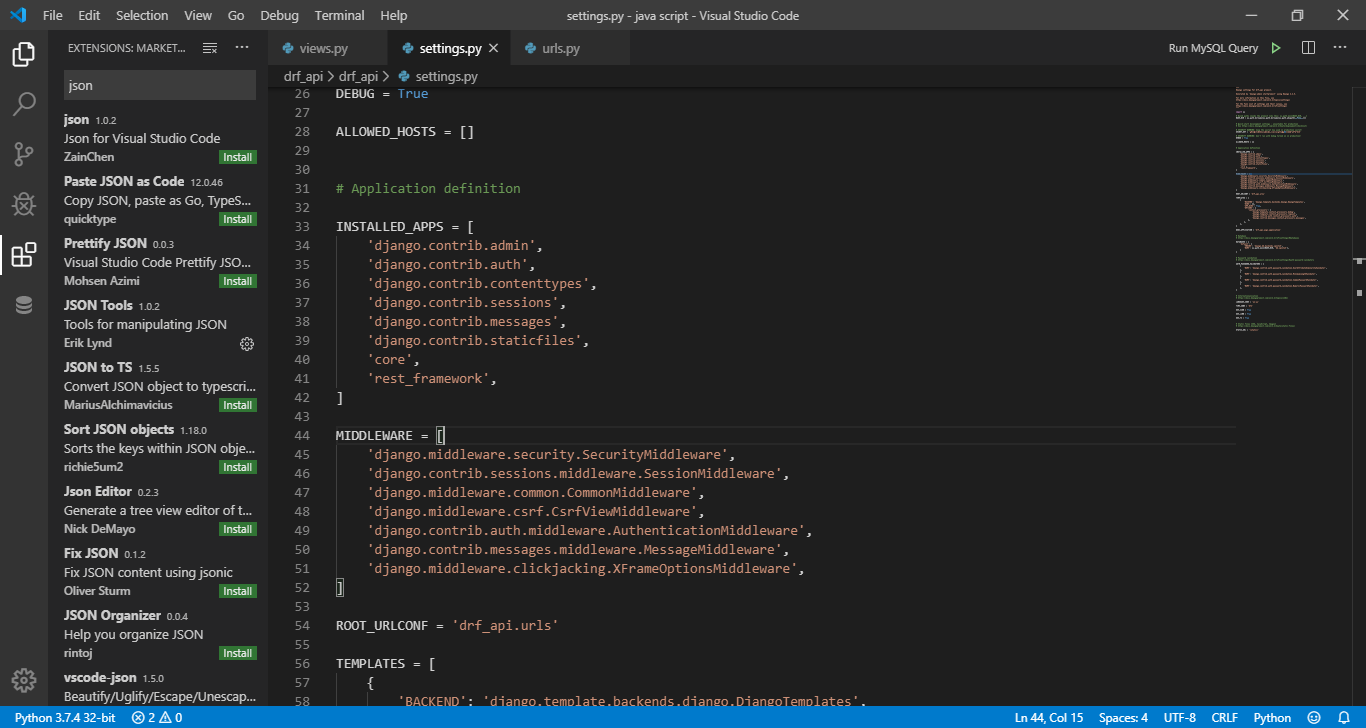Open the extensions filter menu

209,46
